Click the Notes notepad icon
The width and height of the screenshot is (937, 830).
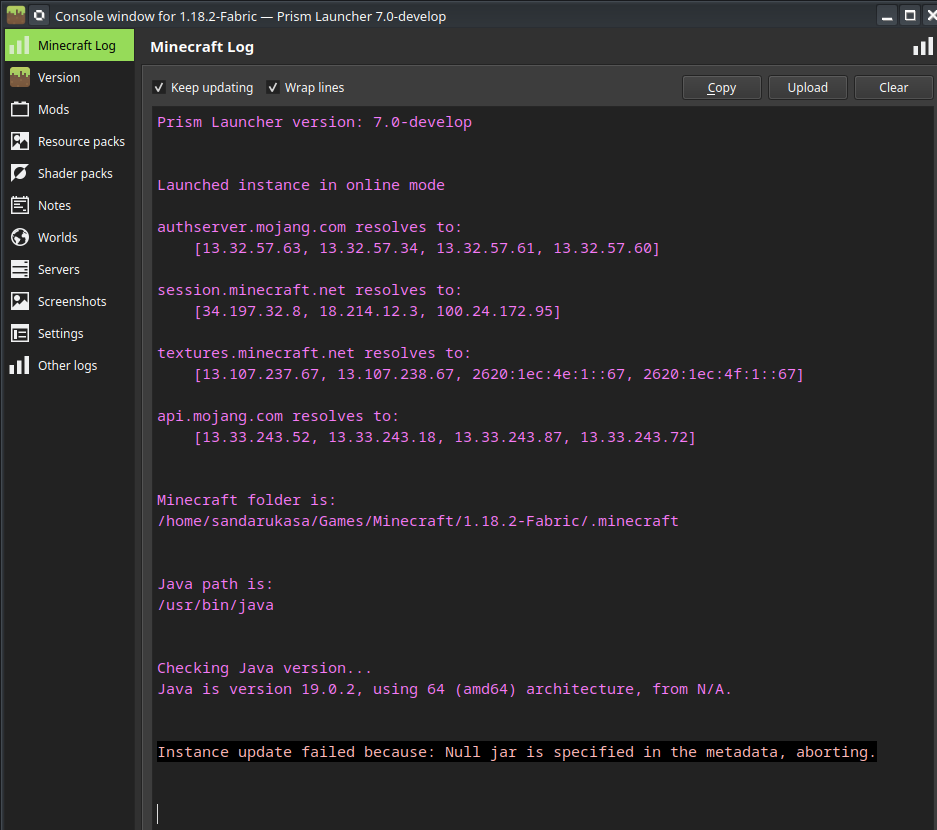click(x=20, y=206)
